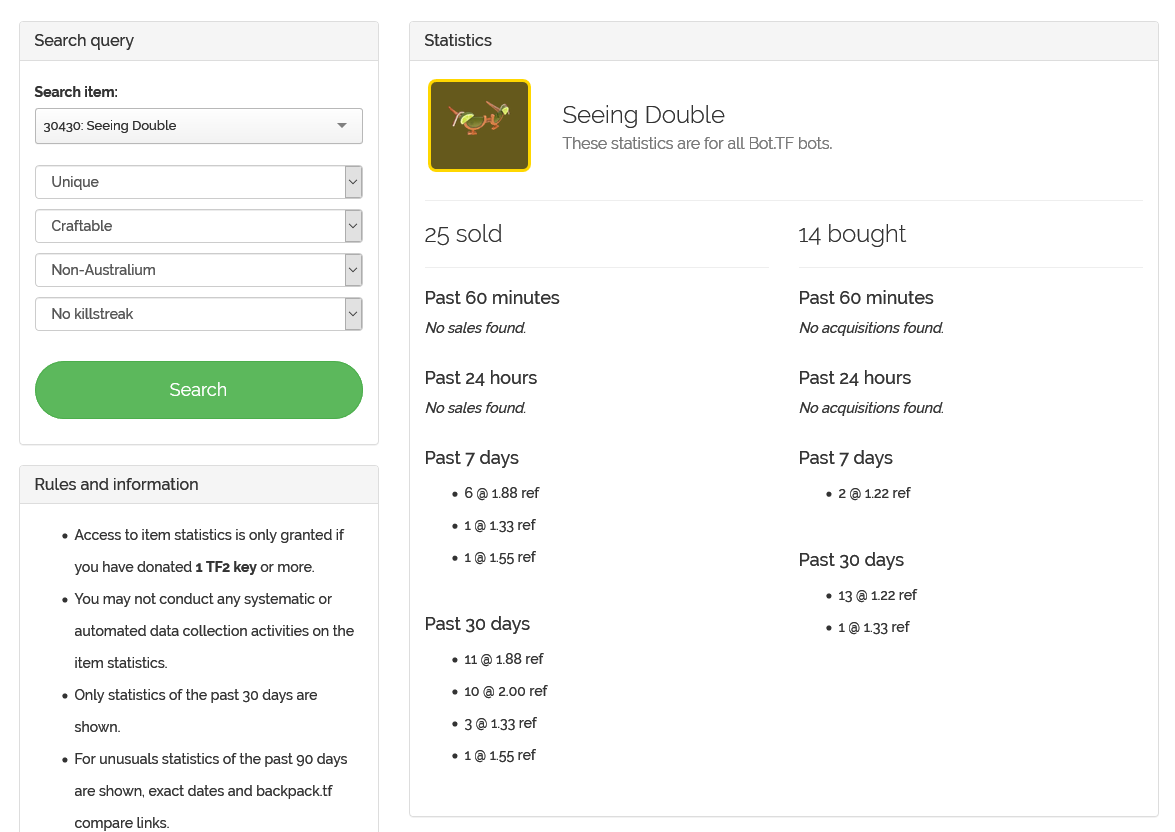Click the Seeing Double title text
This screenshot has width=1175, height=832.
coord(643,115)
